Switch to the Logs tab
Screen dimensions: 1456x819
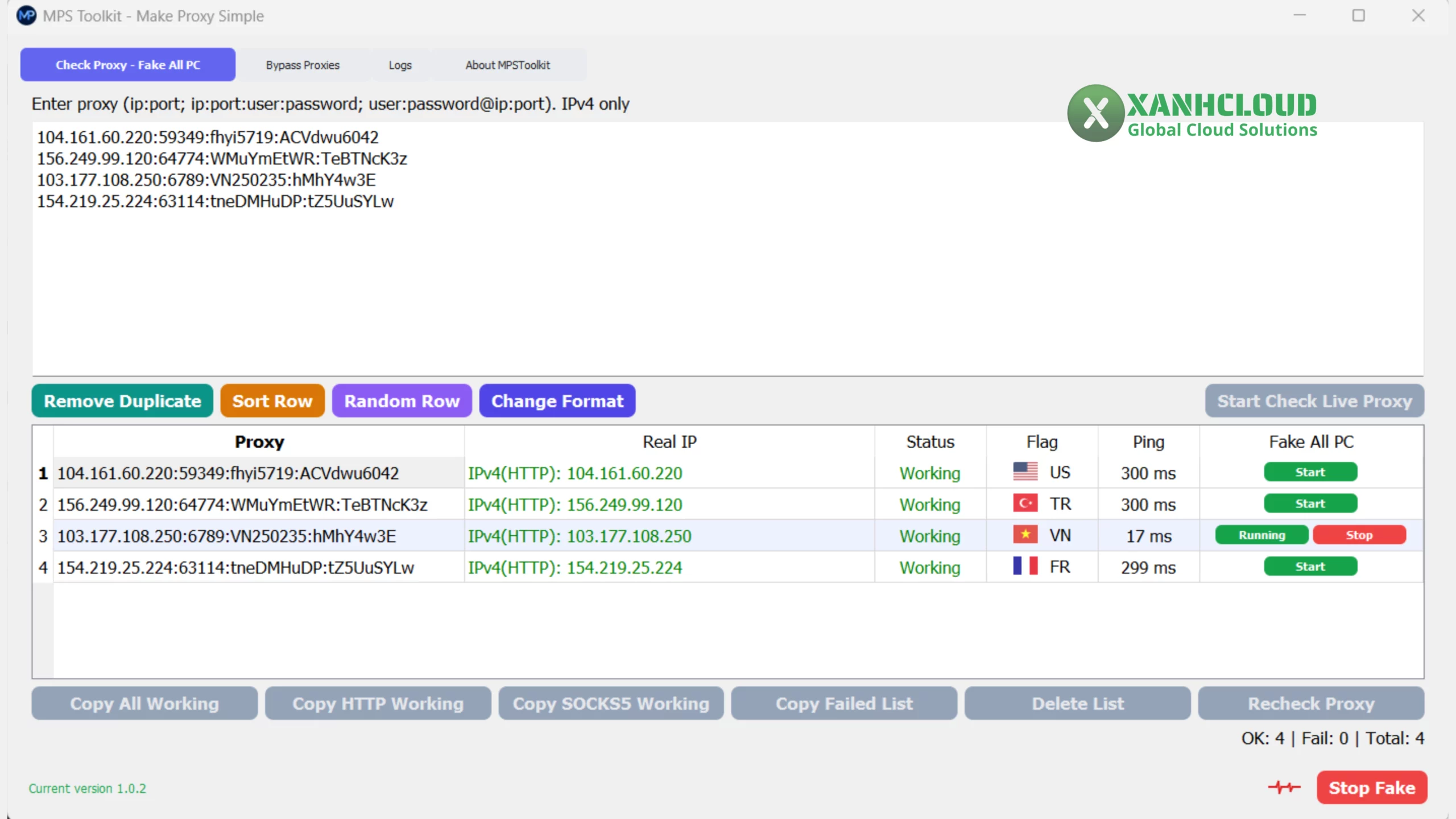(400, 65)
